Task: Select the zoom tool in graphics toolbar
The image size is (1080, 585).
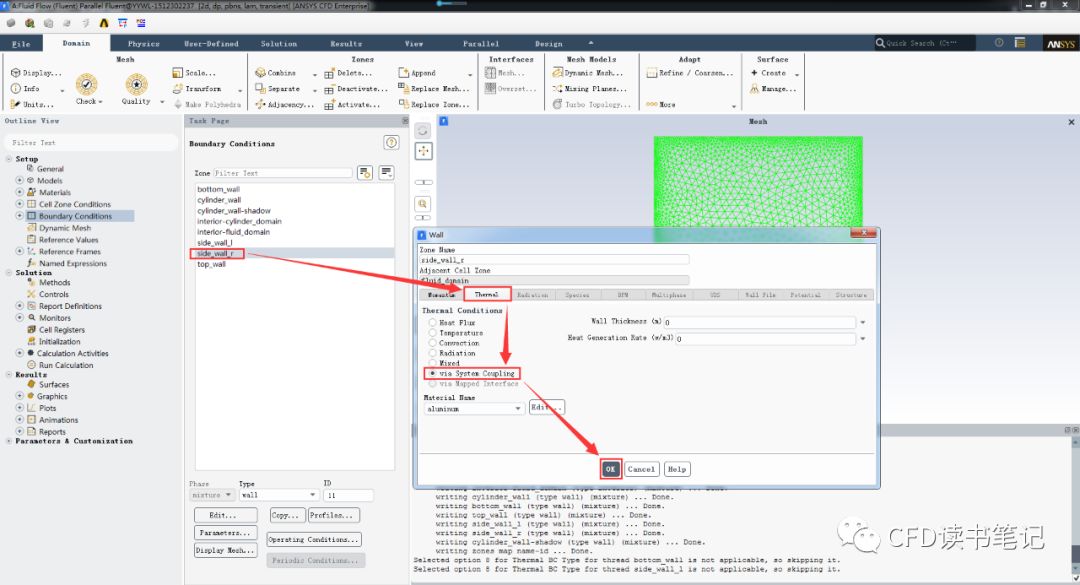Action: click(423, 203)
